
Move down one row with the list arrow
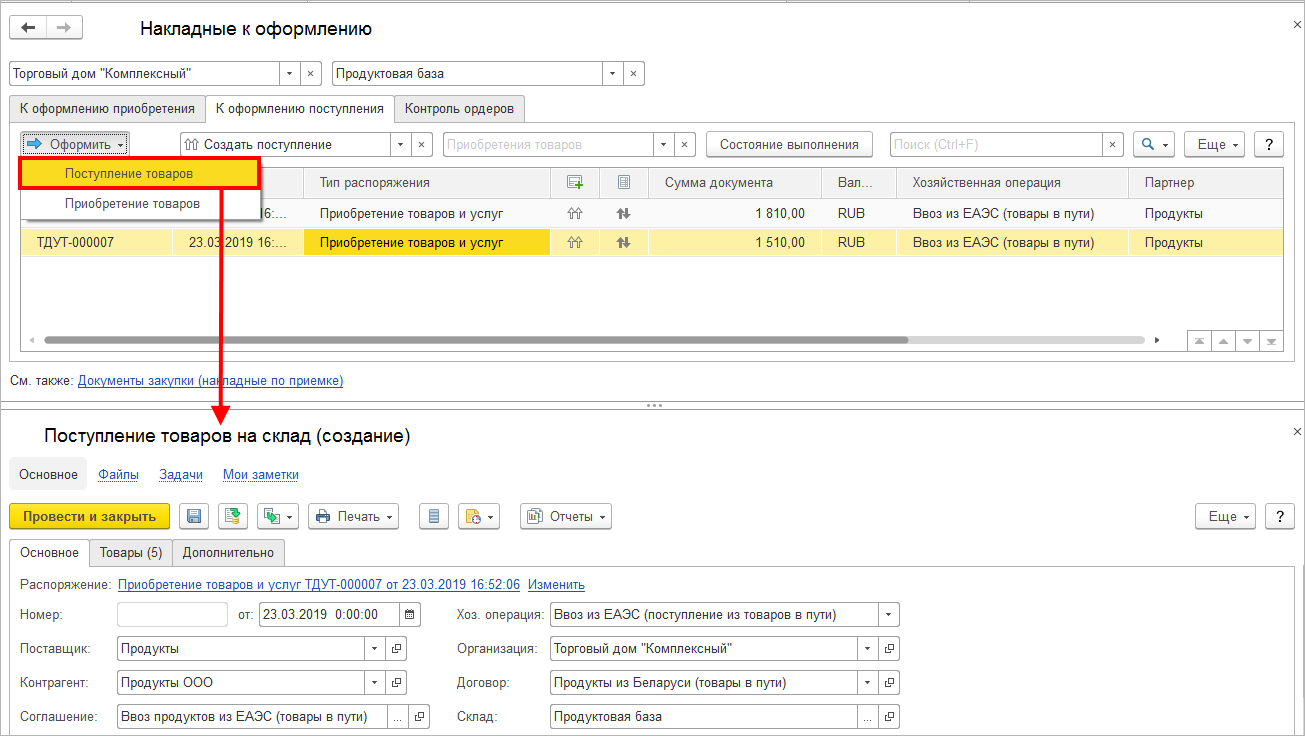[1247, 341]
